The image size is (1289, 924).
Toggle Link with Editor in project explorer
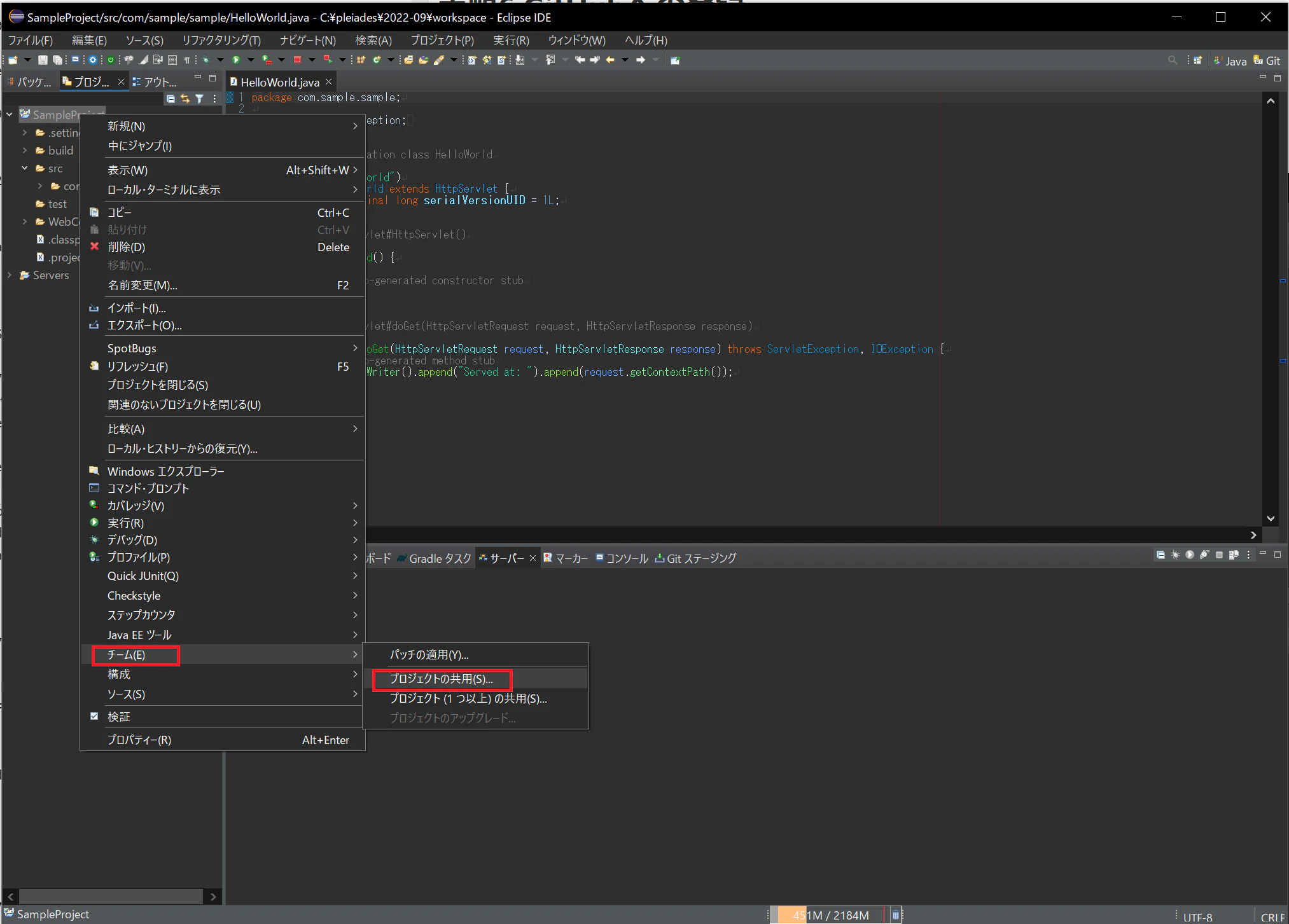[x=185, y=99]
